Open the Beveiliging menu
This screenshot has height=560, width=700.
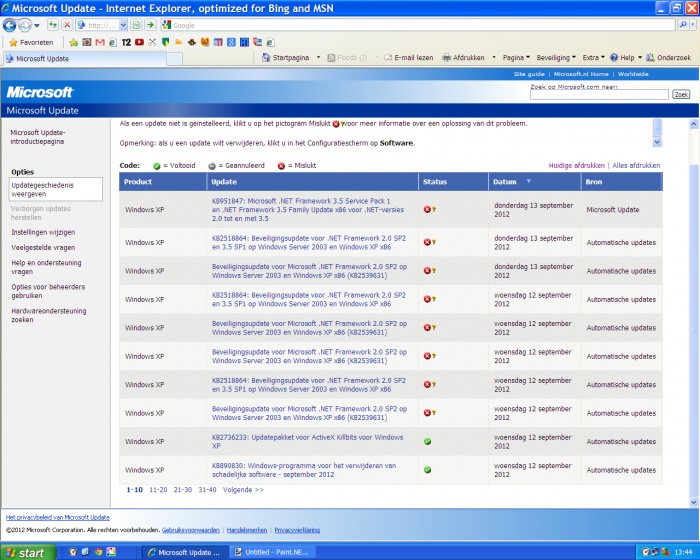556,58
